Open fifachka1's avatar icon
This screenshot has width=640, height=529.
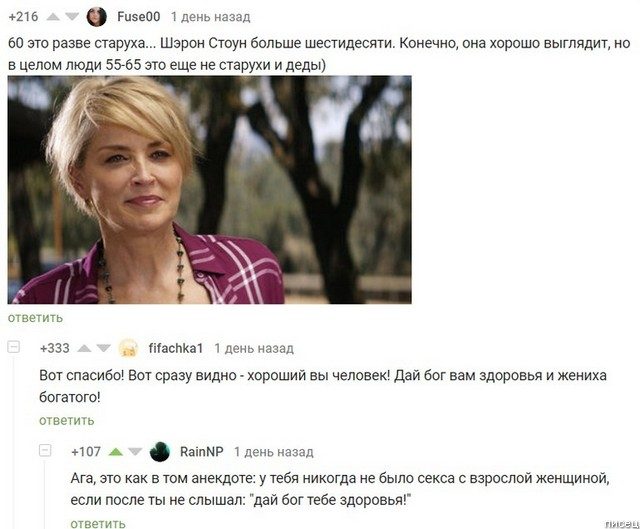[128, 348]
